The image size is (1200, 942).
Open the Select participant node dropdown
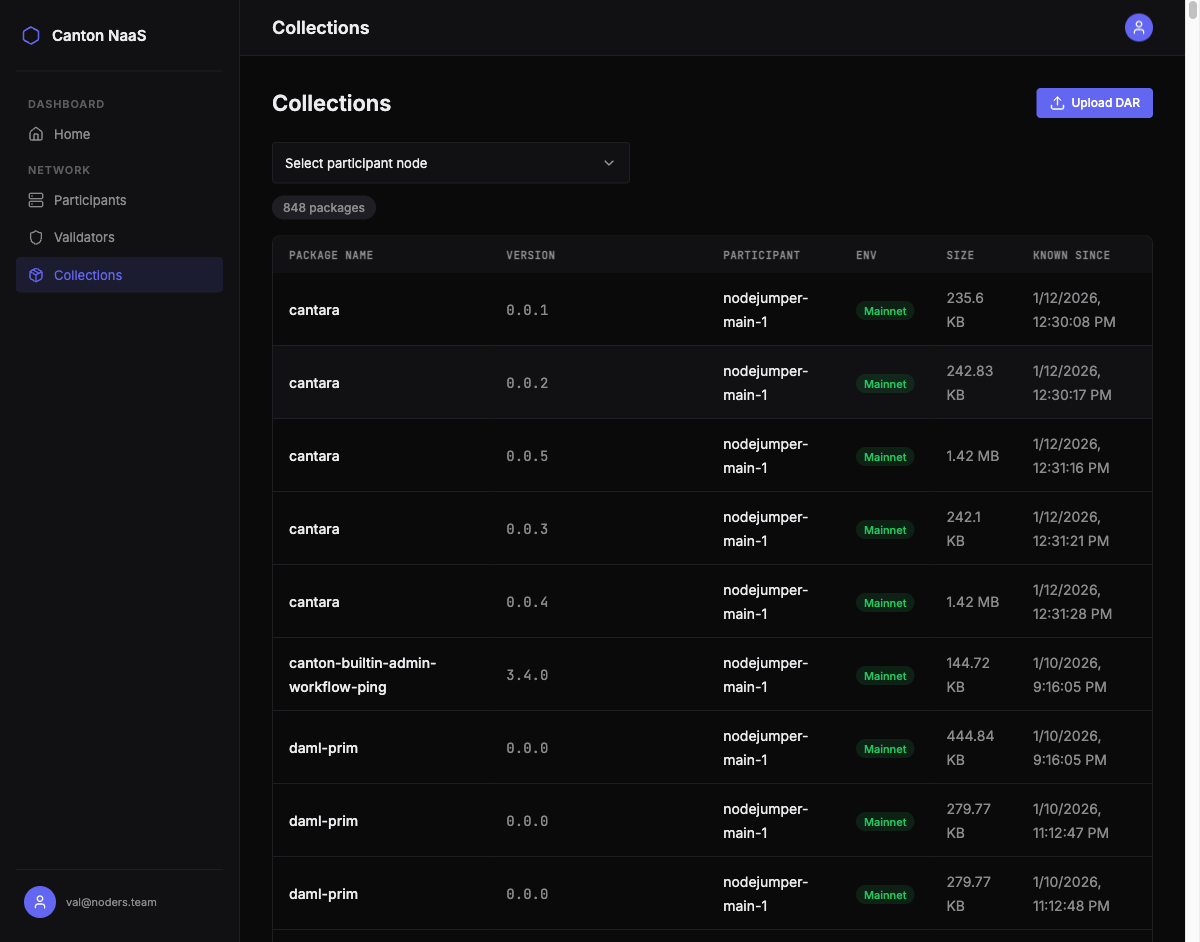450,163
